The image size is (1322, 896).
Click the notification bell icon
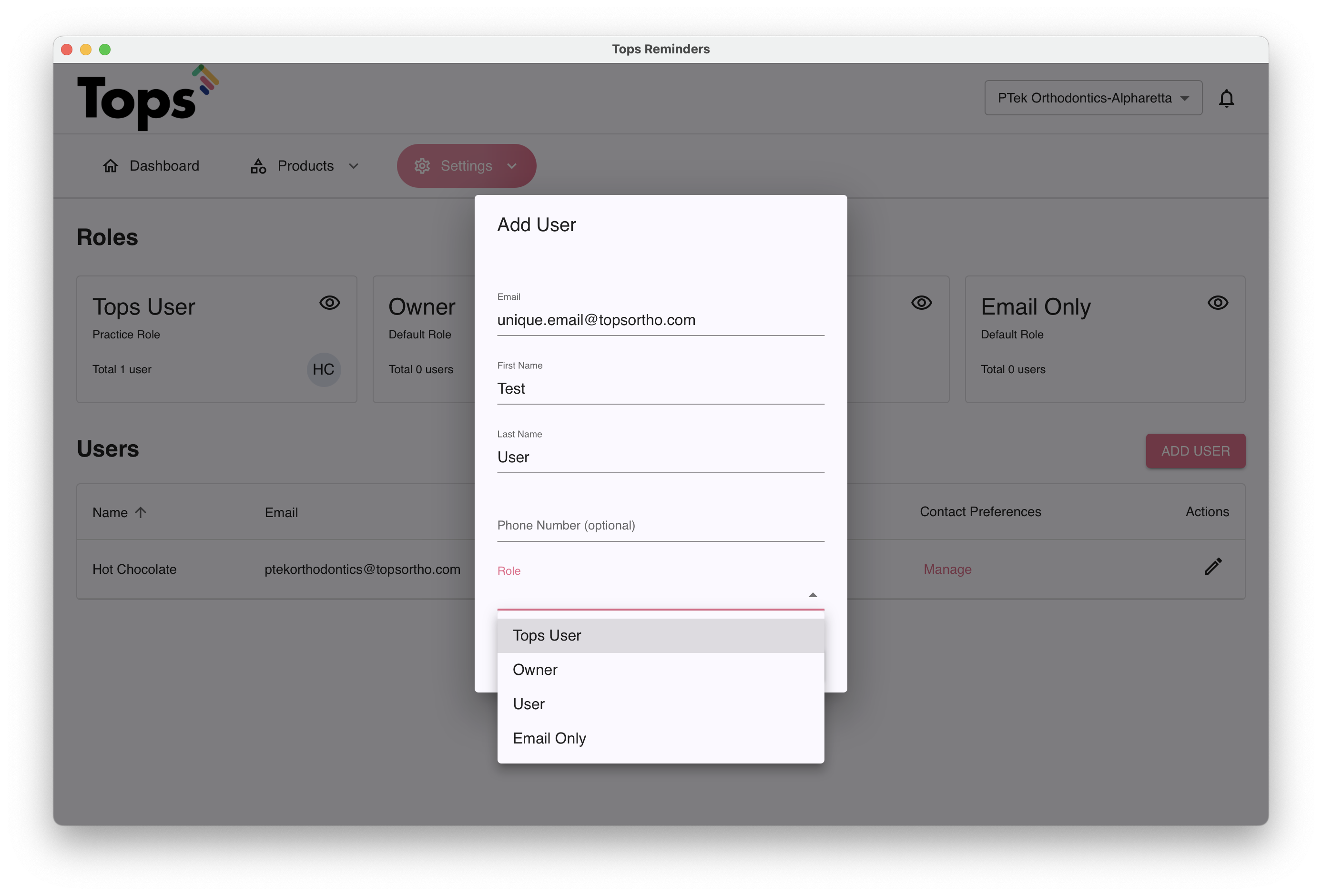1226,99
